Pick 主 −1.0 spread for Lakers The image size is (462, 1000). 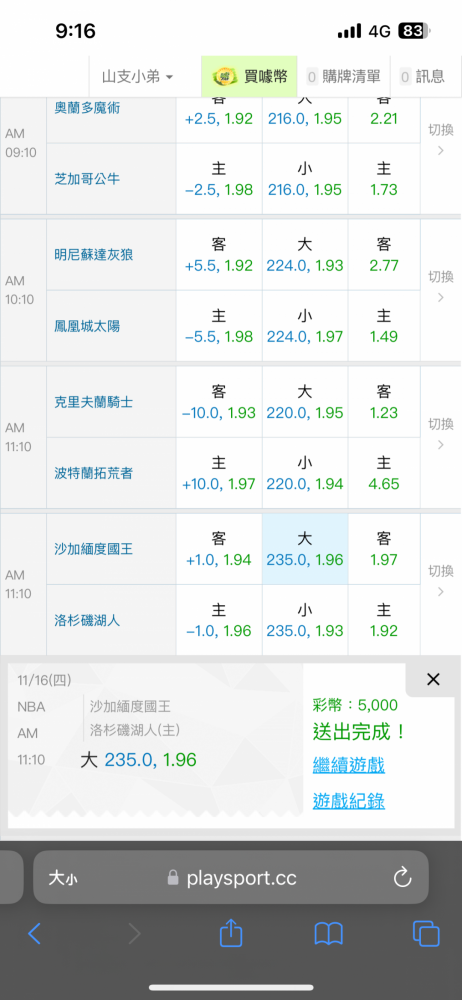click(x=219, y=621)
